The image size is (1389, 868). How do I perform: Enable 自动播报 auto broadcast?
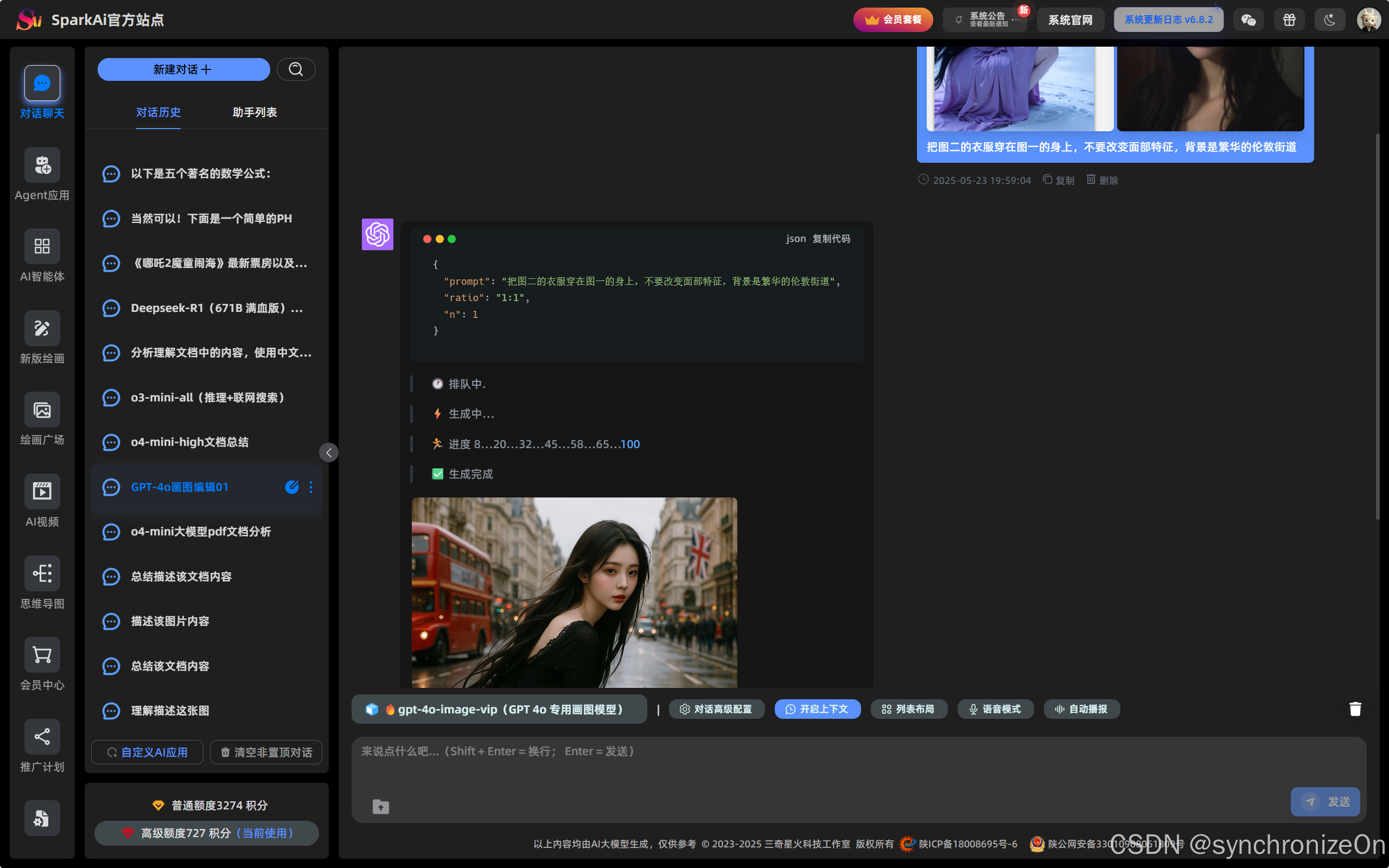[x=1081, y=709]
